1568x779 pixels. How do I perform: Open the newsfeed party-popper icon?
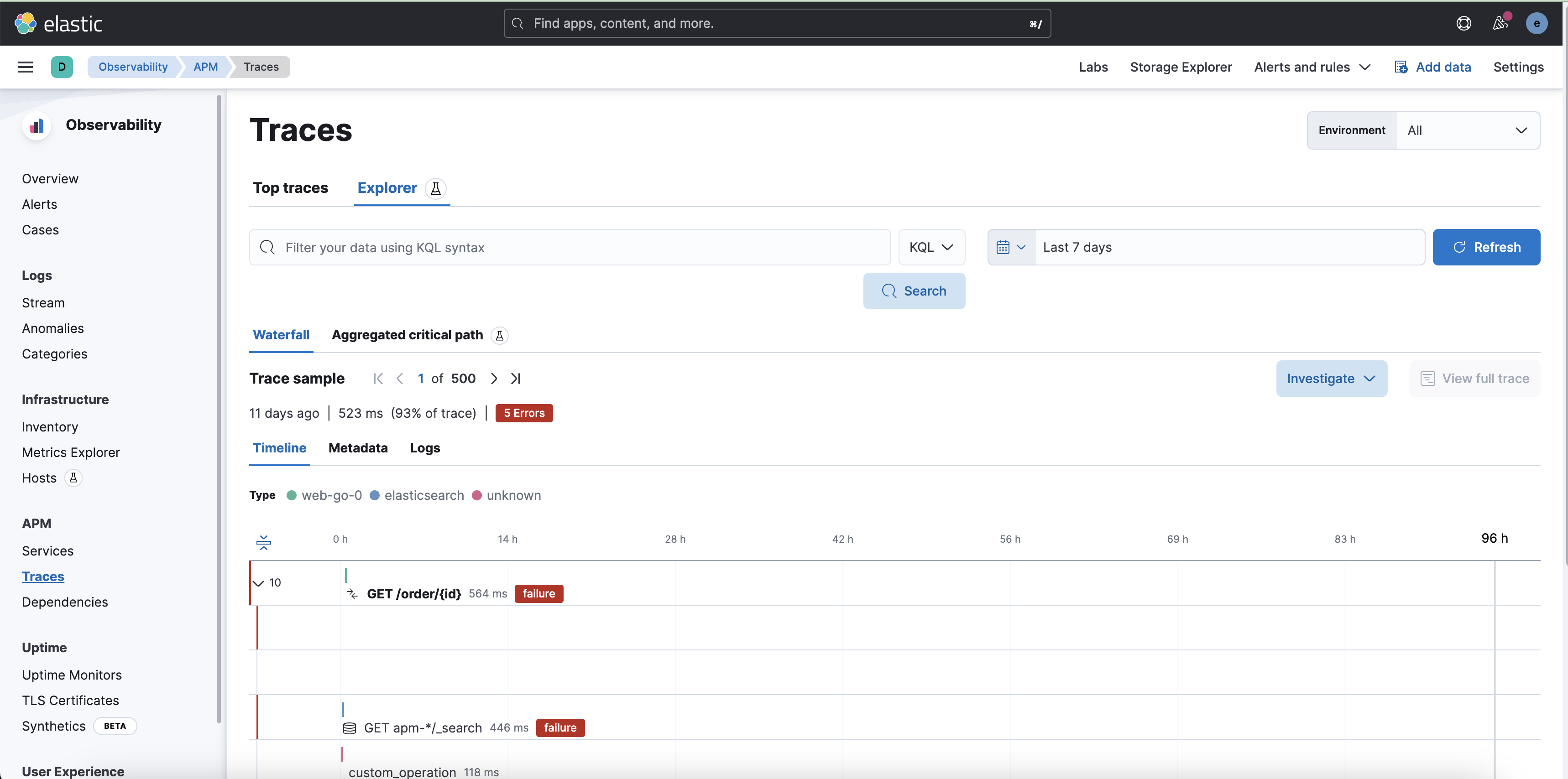click(x=1499, y=23)
